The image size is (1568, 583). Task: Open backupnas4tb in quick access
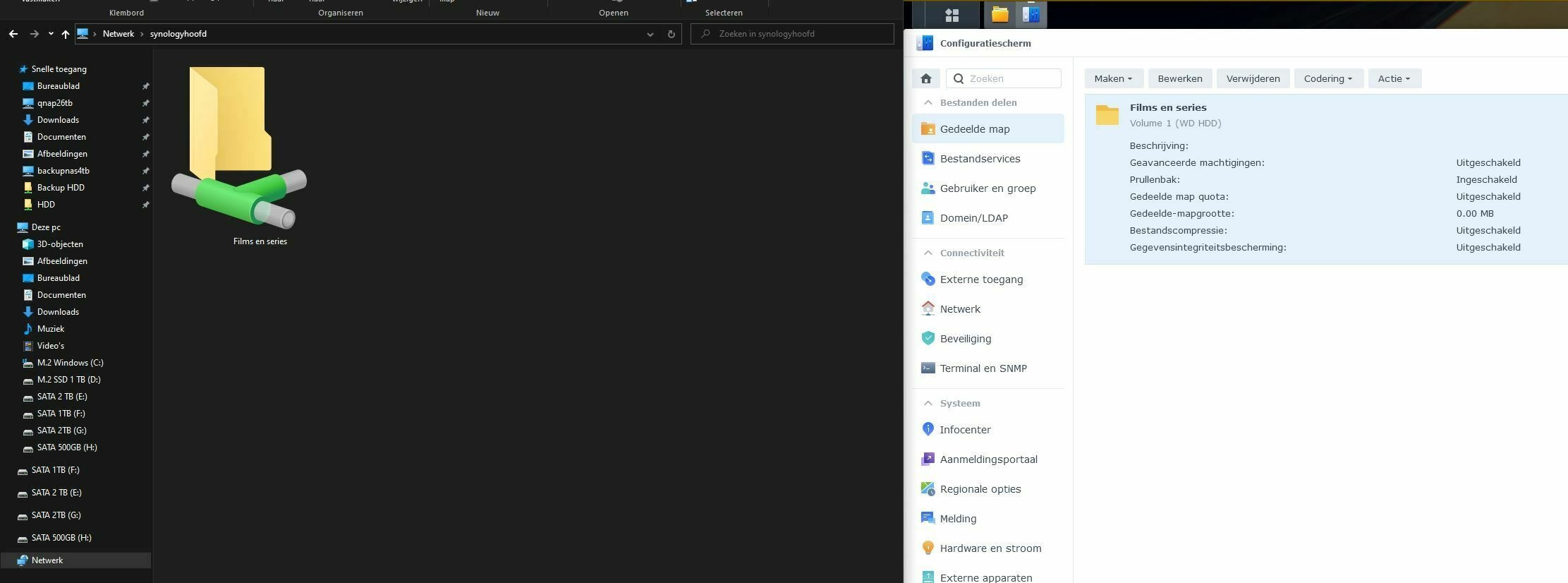coord(63,171)
